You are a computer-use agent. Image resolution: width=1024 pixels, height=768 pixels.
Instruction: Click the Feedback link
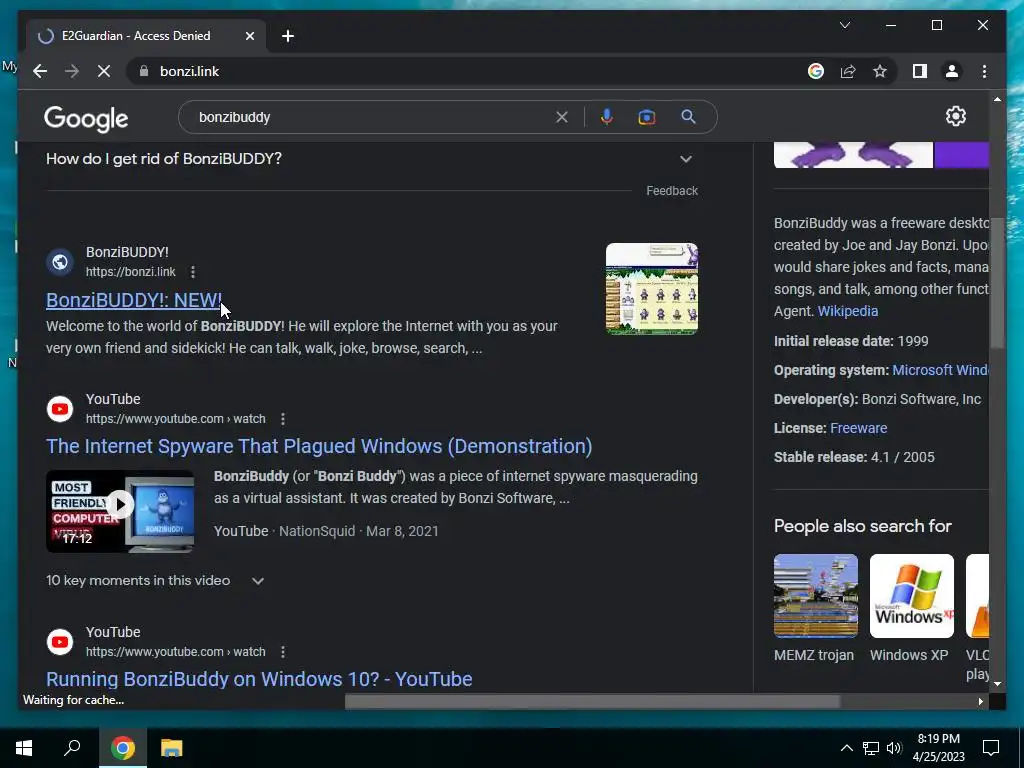672,191
